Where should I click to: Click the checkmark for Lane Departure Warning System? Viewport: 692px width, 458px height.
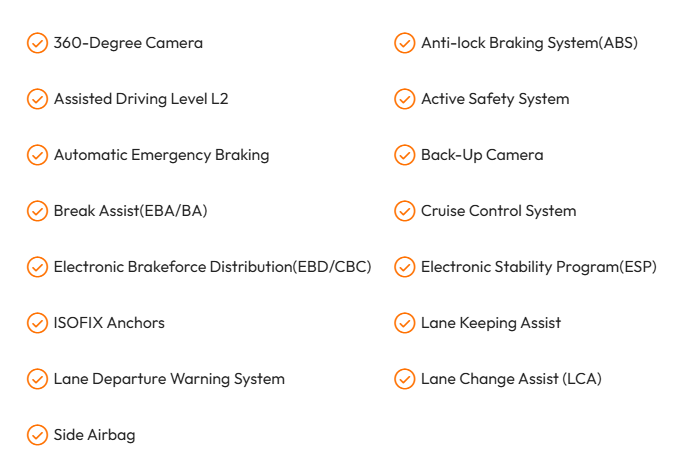click(37, 379)
